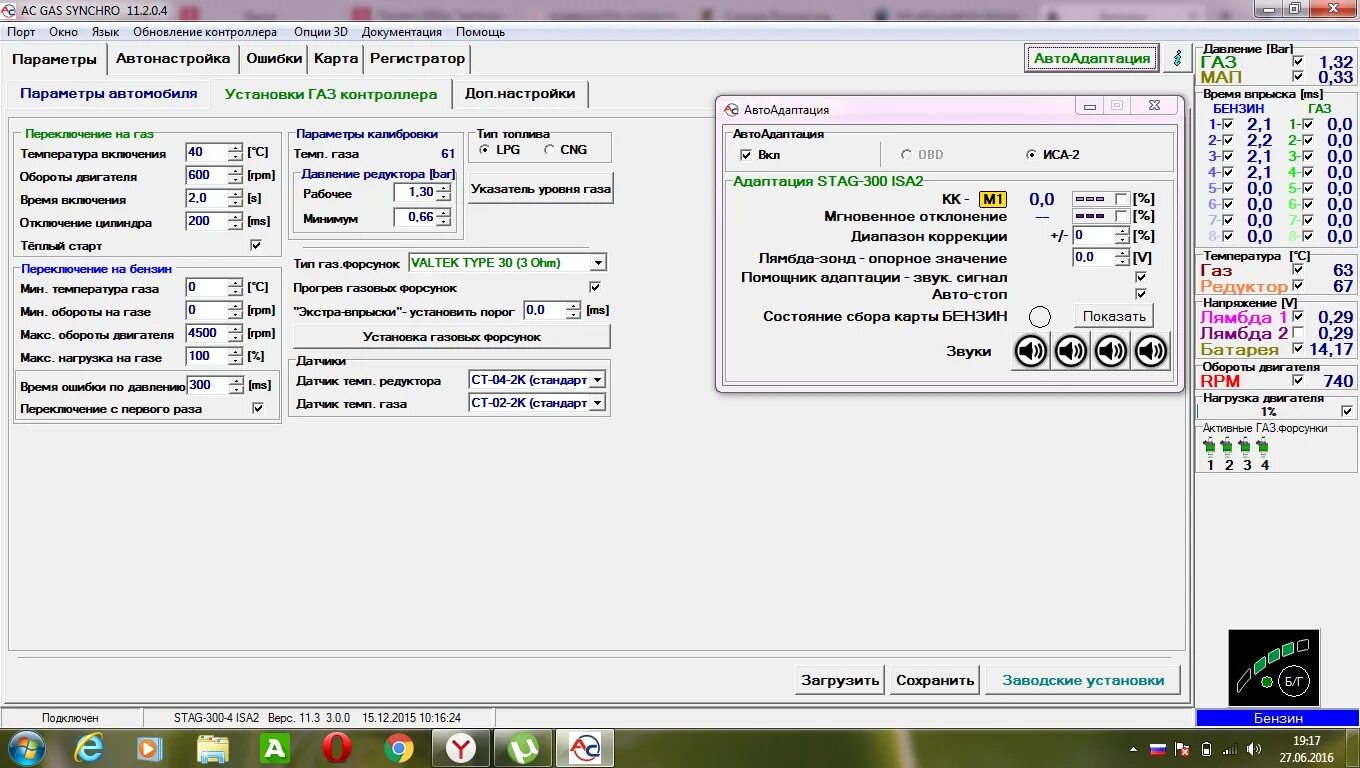The width and height of the screenshot is (1360, 768).
Task: Open Windows Explorer folder on taskbar
Action: 212,748
